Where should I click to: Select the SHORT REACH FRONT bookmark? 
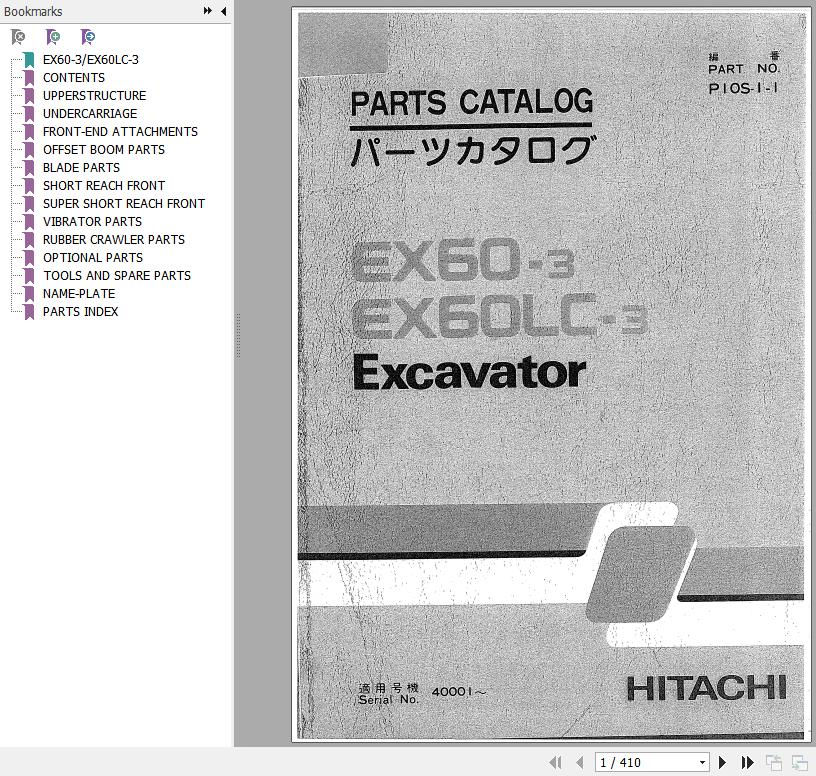pos(104,186)
